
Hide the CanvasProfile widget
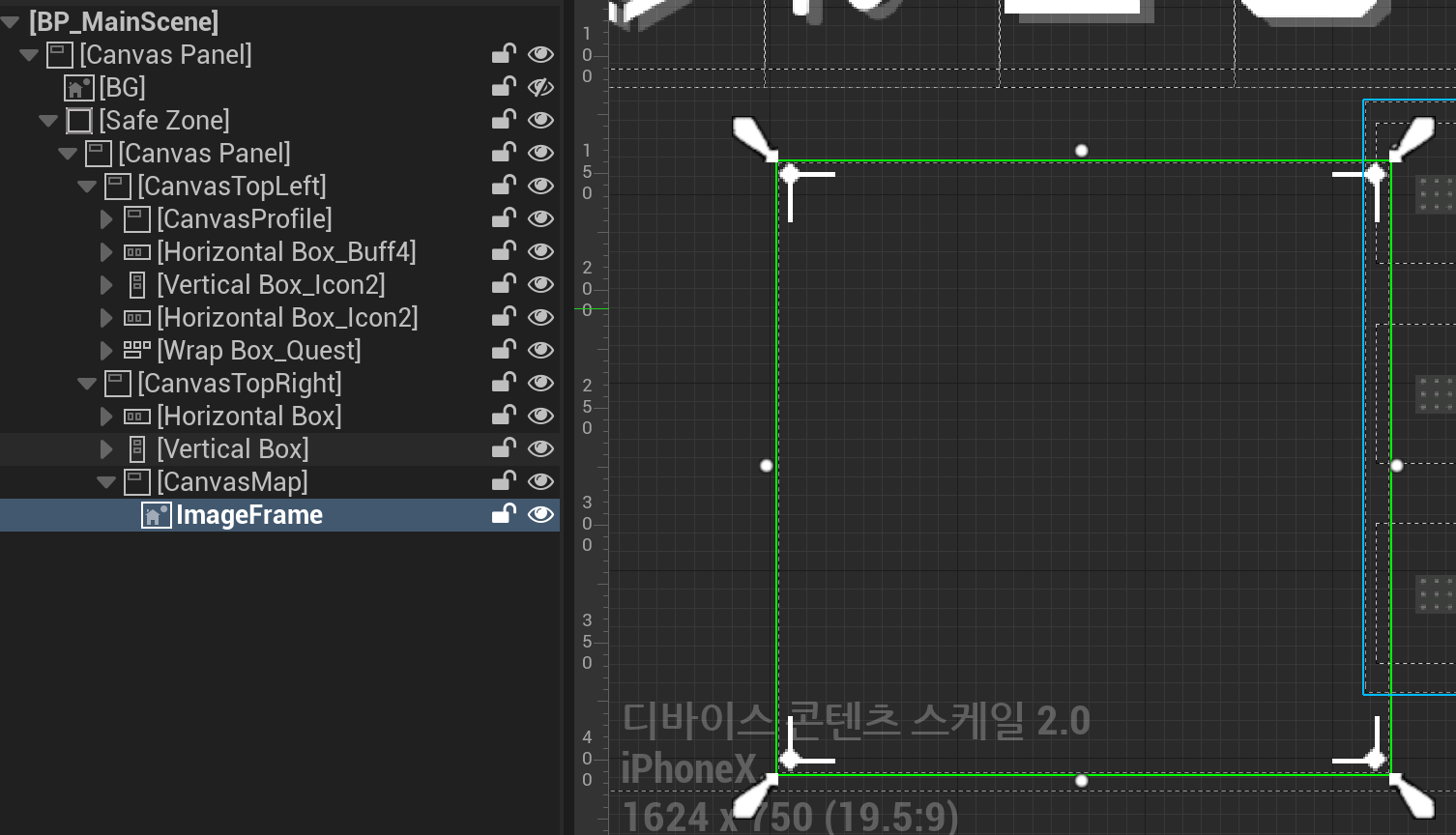tap(540, 218)
